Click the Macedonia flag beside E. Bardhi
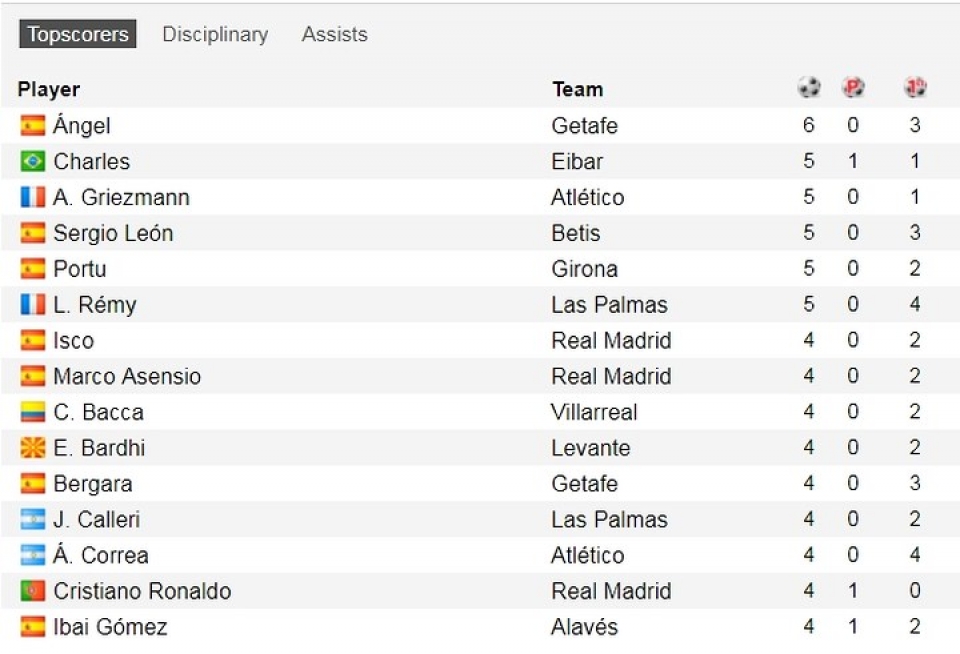Image resolution: width=960 pixels, height=654 pixels. (x=33, y=448)
